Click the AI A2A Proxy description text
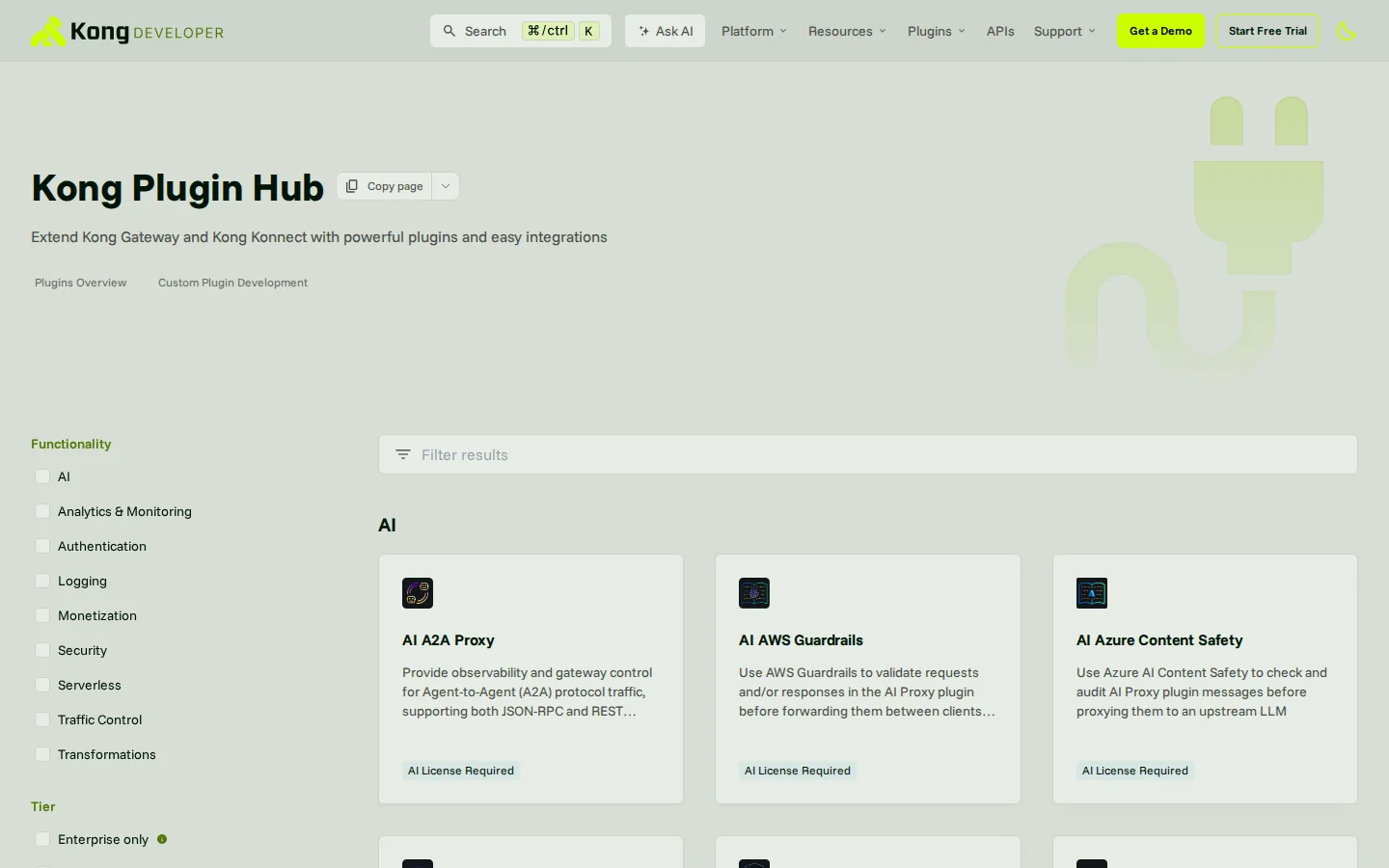Screen dimensions: 1389x868 (528, 692)
